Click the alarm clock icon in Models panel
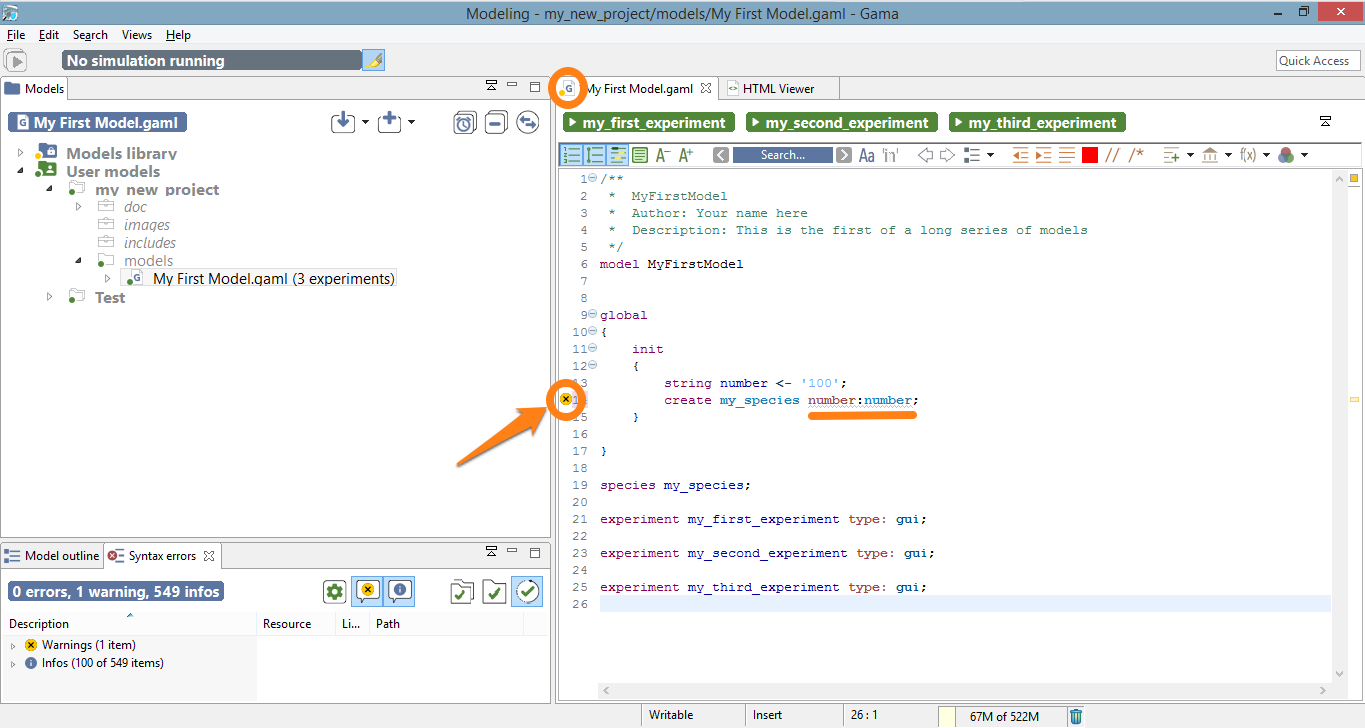The image size is (1365, 728). (x=465, y=122)
